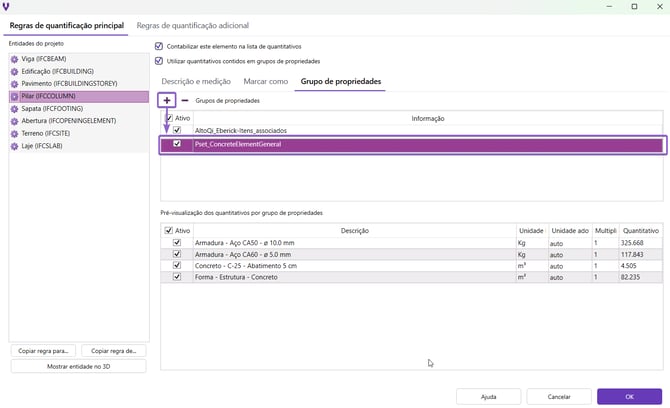This screenshot has width=670, height=408.
Task: Click 'Copiar regra de...' button
Action: pos(114,351)
